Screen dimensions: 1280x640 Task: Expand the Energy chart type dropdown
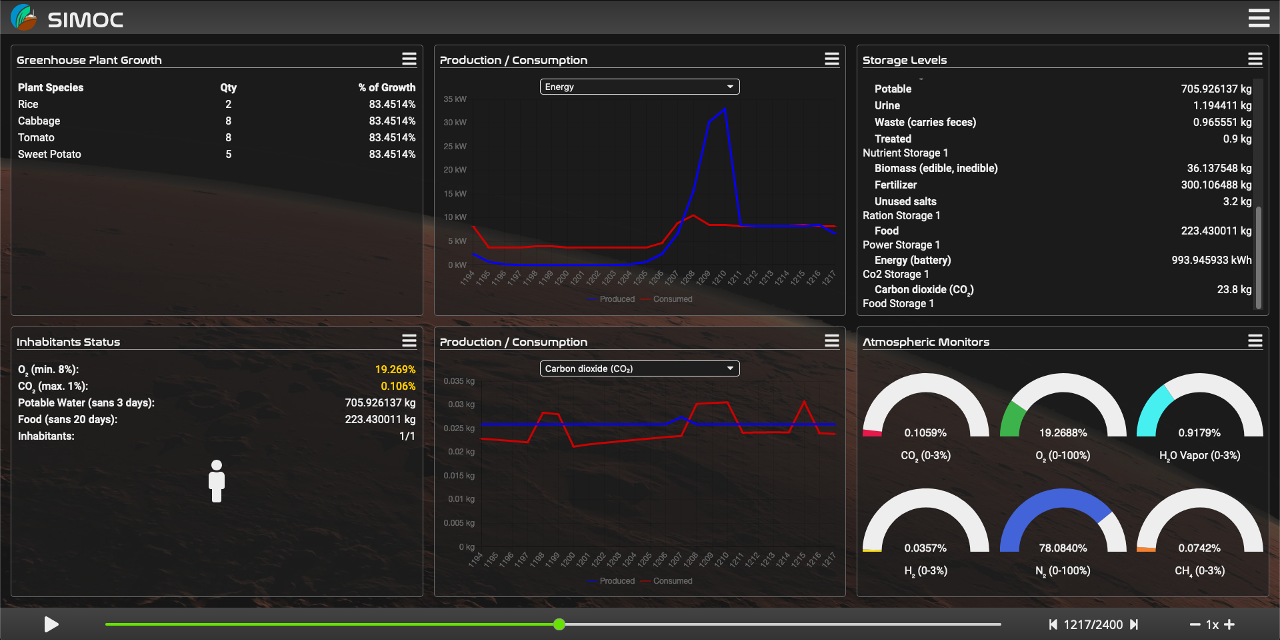639,87
